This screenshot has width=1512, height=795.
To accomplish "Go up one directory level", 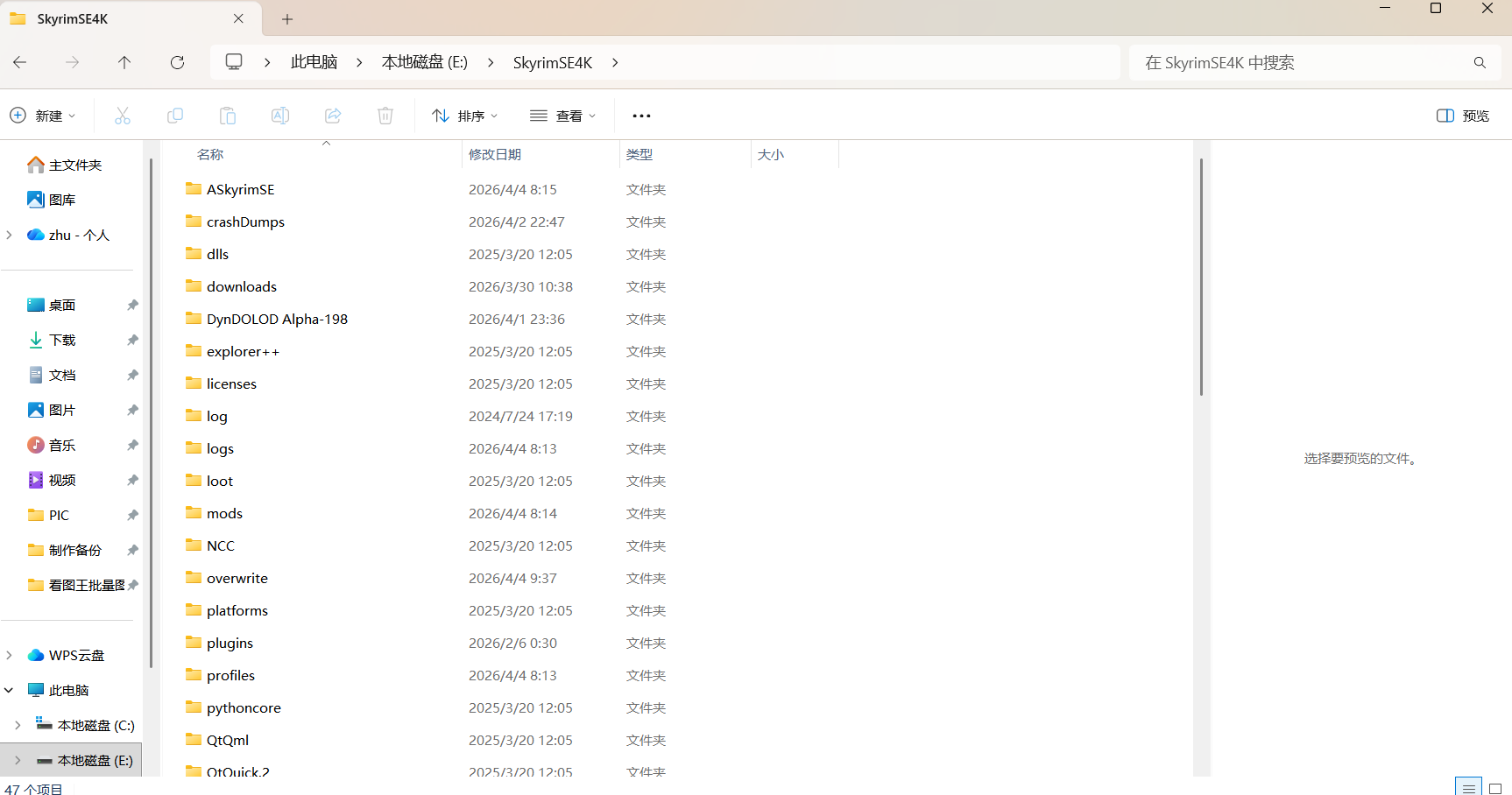I will pos(124,62).
